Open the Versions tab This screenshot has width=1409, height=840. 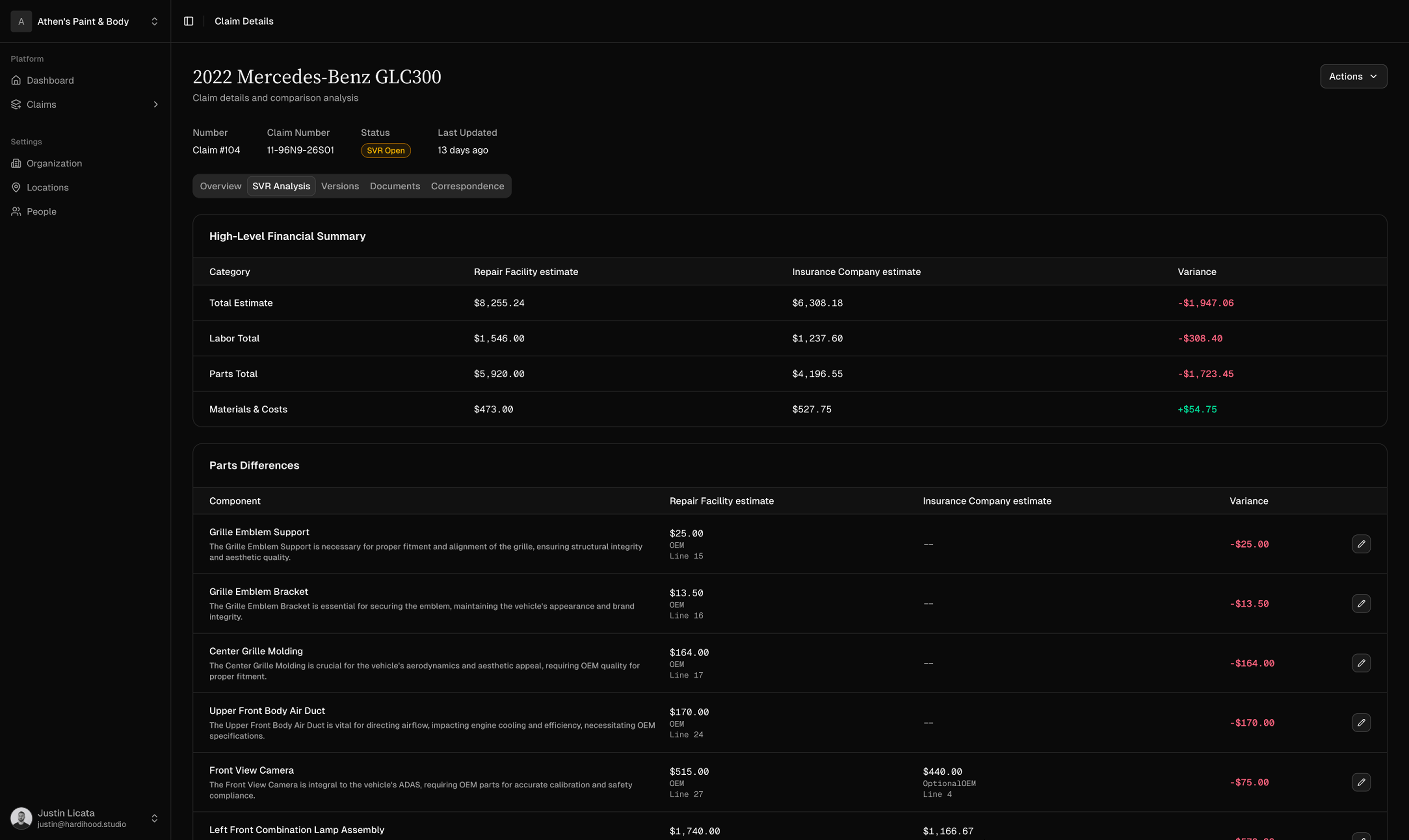(x=340, y=186)
